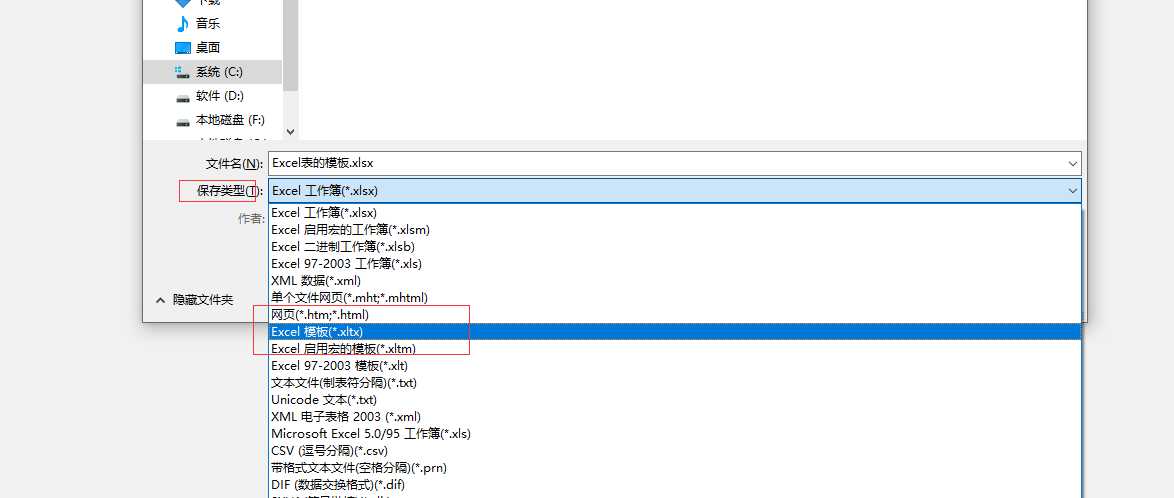Click the desktop icon beside 桌面
This screenshot has width=1174, height=498.
pyautogui.click(x=183, y=48)
